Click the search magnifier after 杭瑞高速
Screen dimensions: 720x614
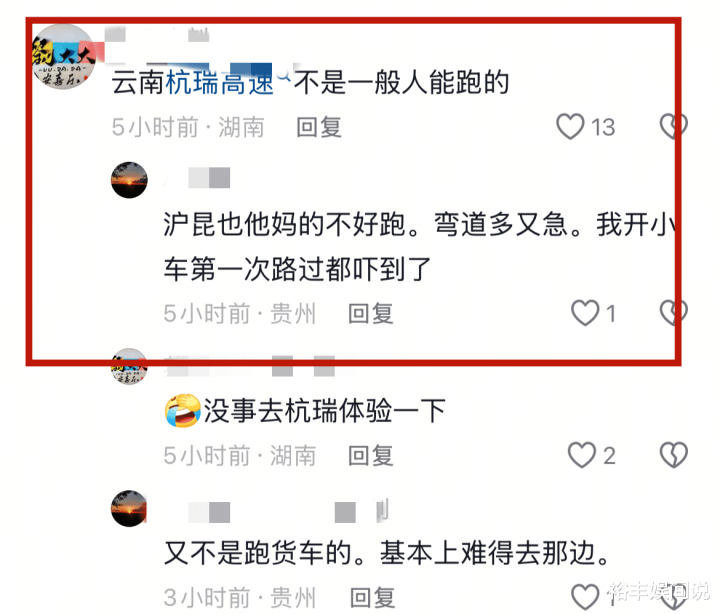tap(285, 75)
